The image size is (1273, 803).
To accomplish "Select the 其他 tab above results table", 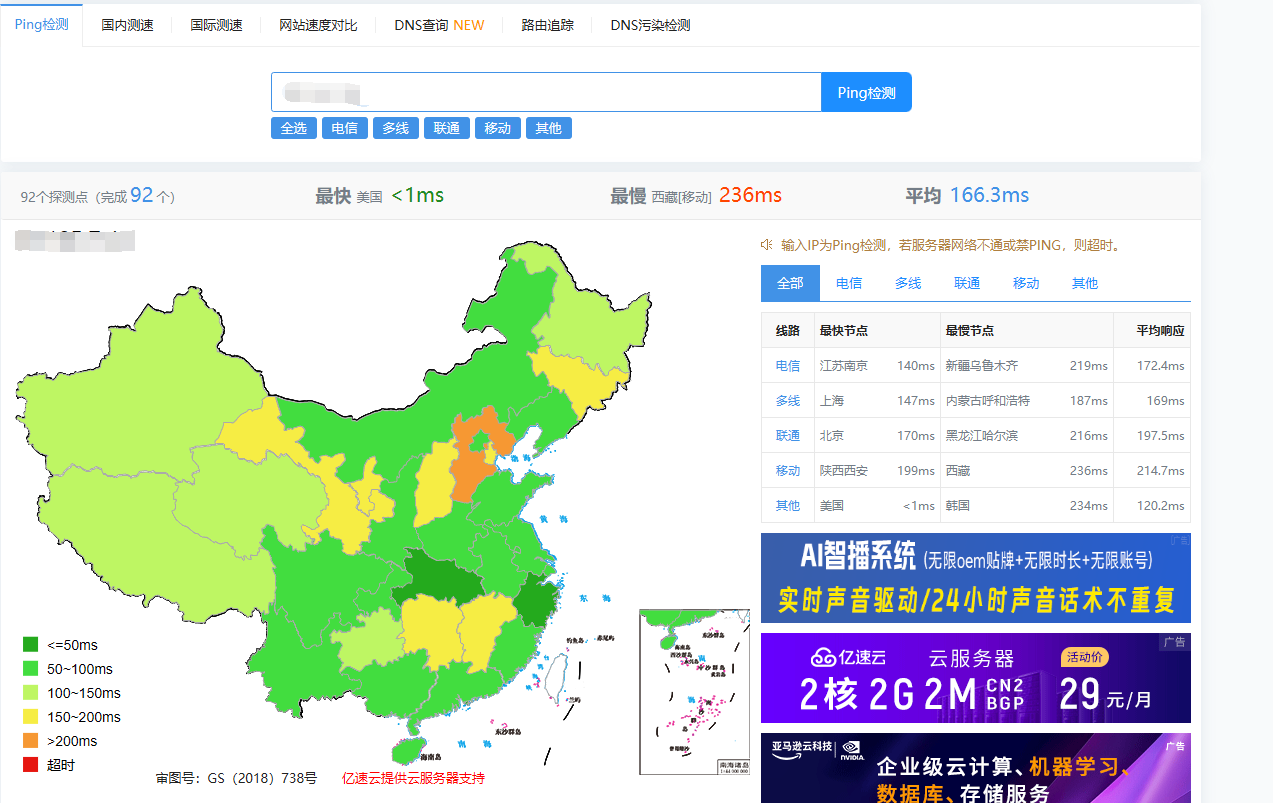I will tap(1085, 283).
